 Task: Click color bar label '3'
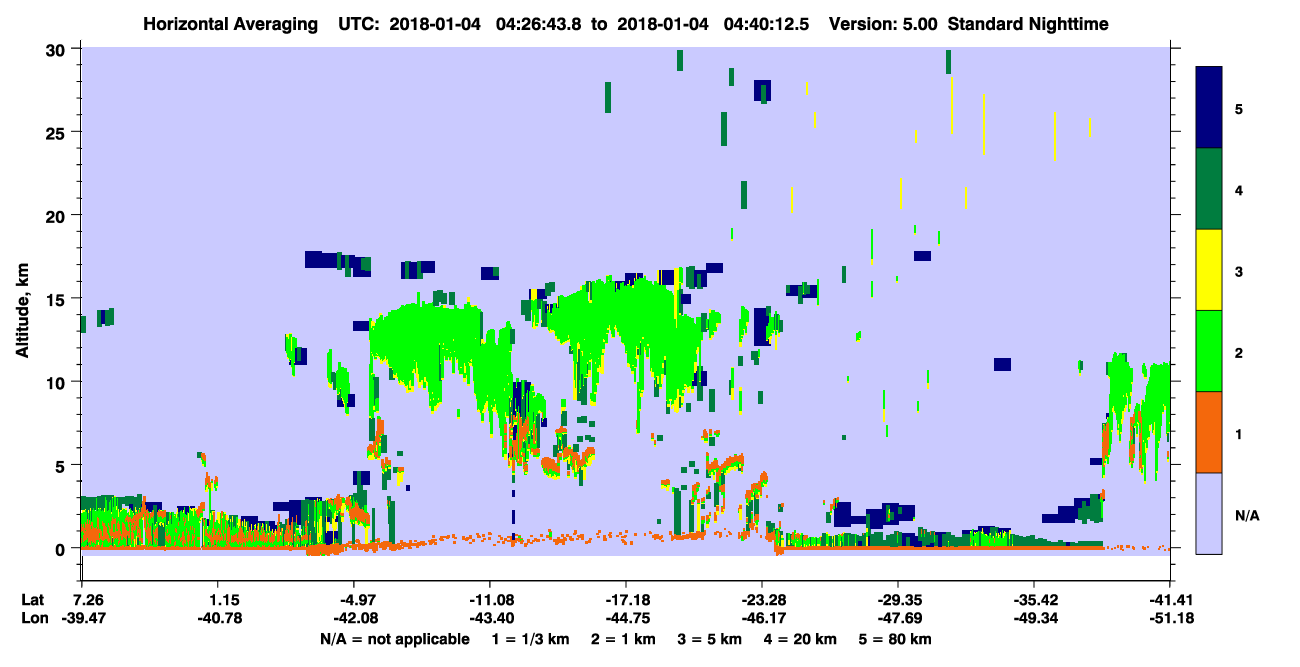click(1239, 271)
